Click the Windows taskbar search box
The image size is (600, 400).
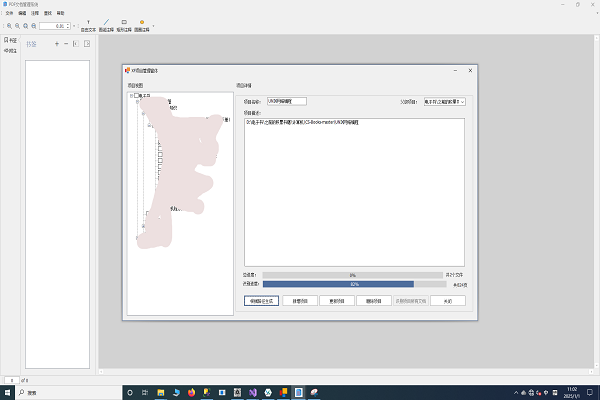[x=69, y=392]
